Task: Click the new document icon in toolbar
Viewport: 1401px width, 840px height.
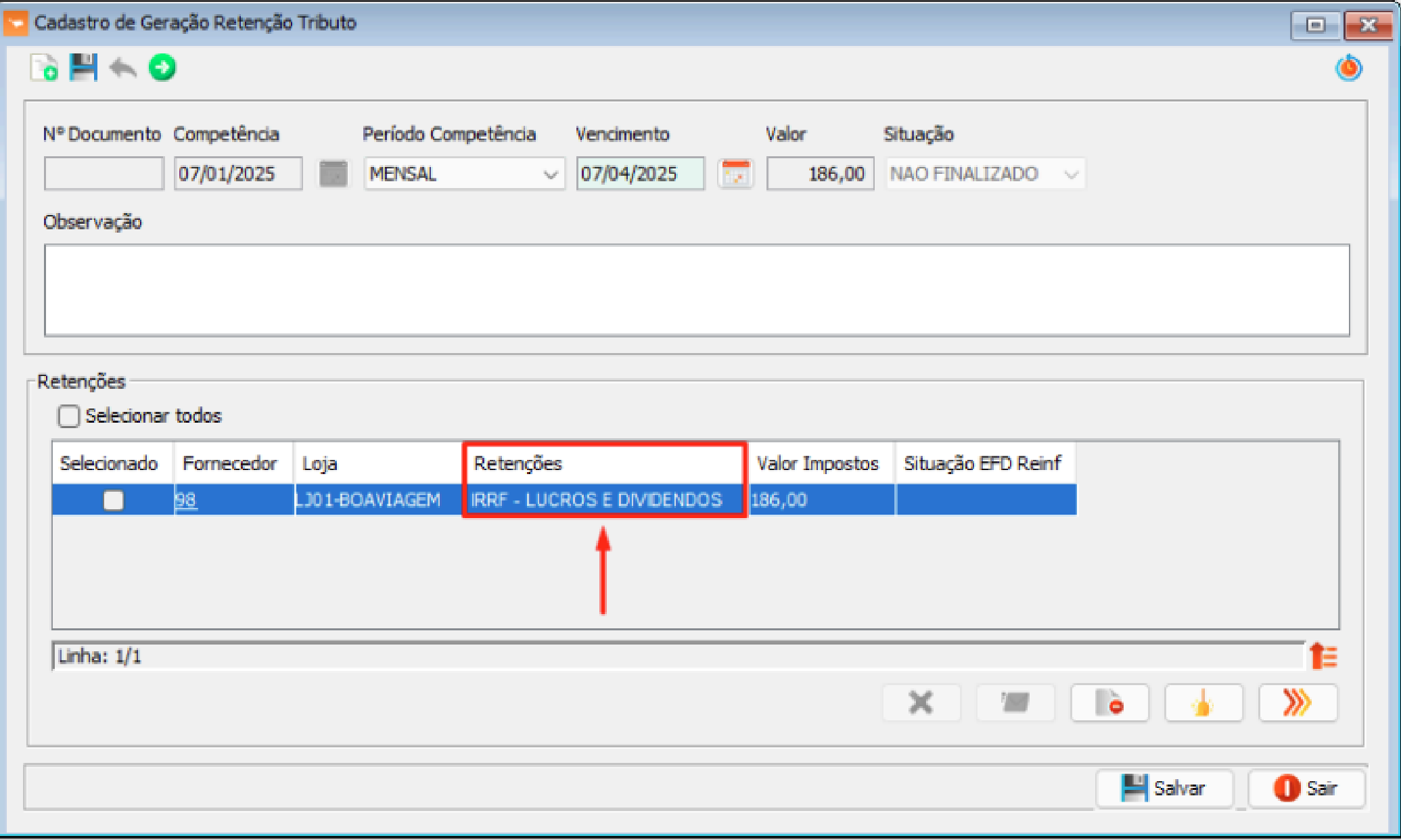Action: coord(44,68)
